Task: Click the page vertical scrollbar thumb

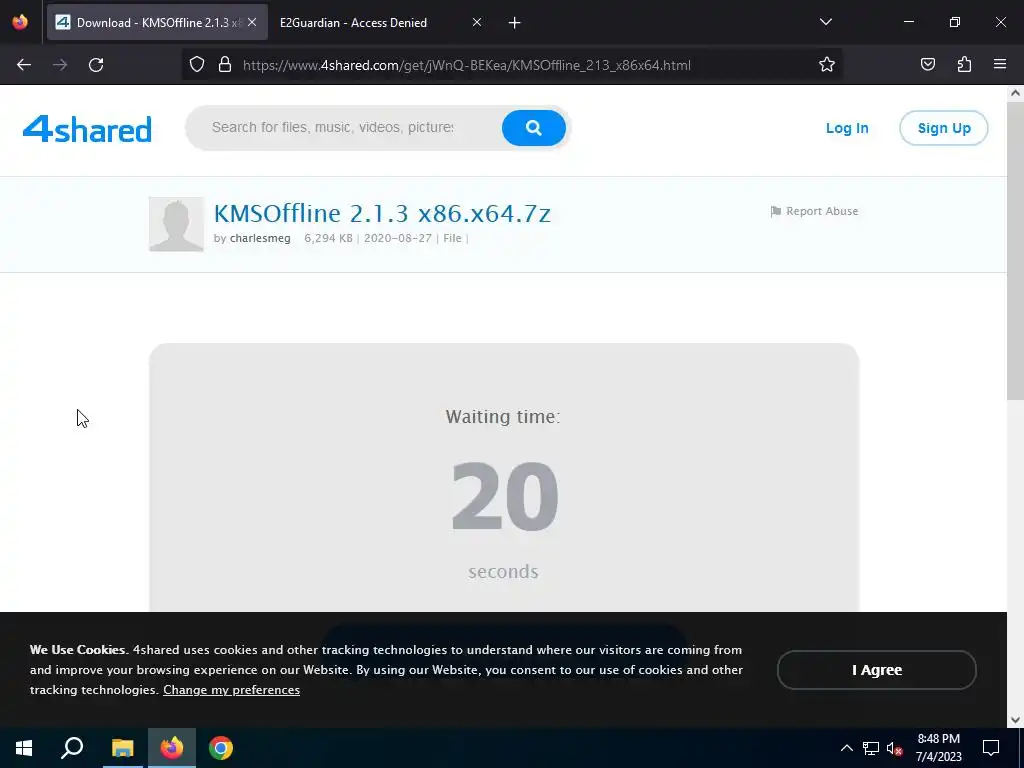Action: pos(1015,251)
